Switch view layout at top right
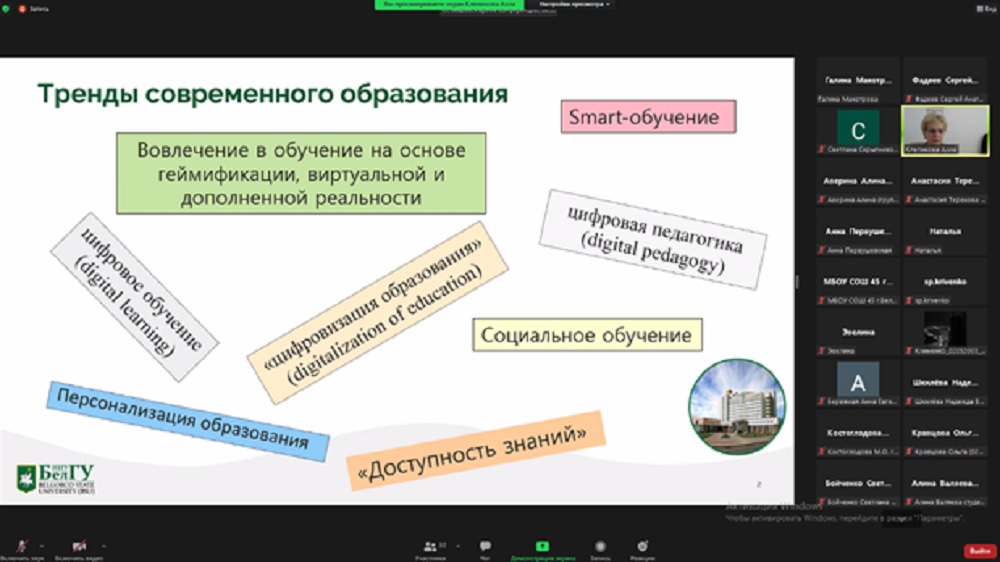The width and height of the screenshot is (1000, 562). [x=985, y=8]
